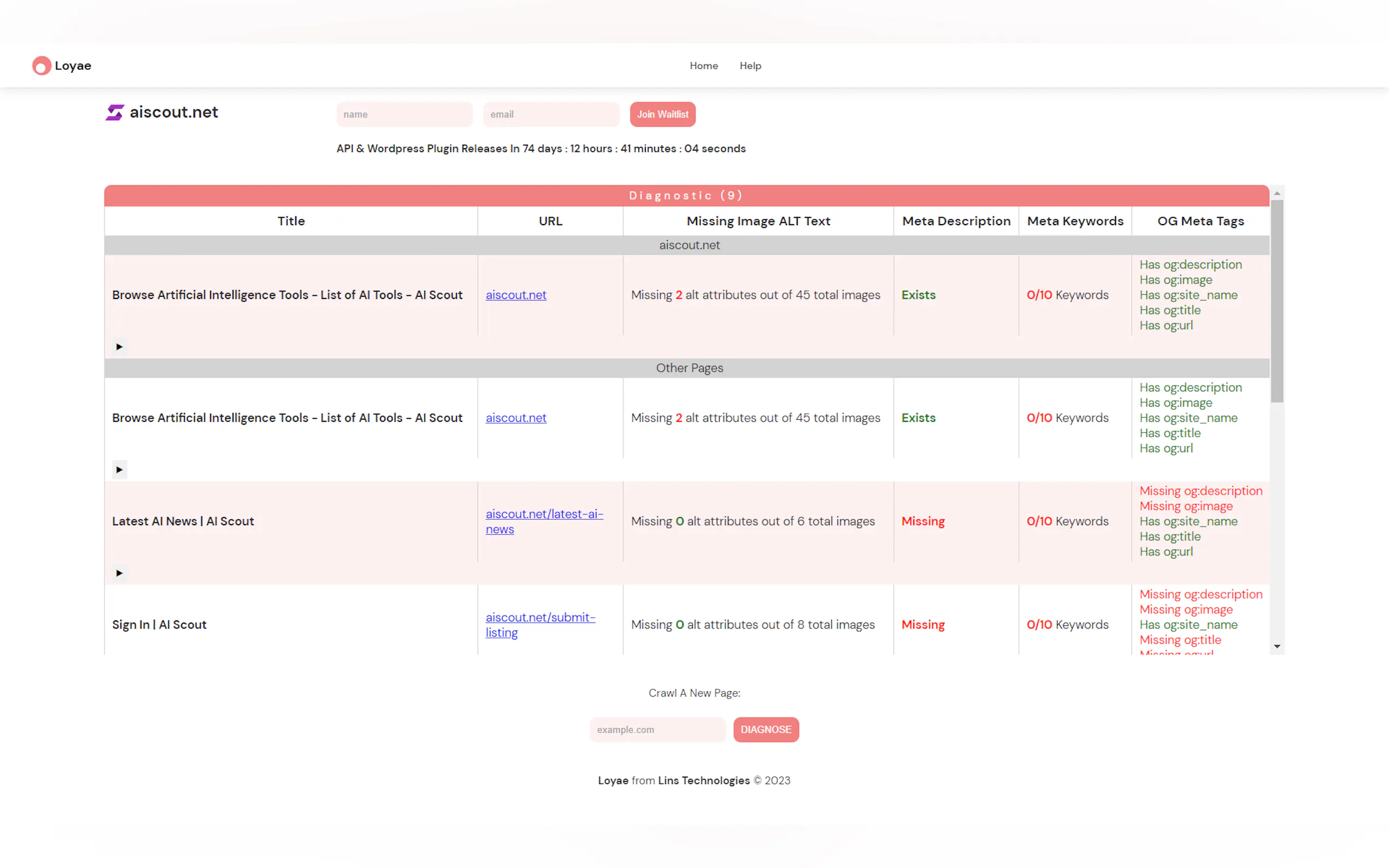Click the scrollbar up arrow of table
The image size is (1389, 868).
click(1276, 193)
